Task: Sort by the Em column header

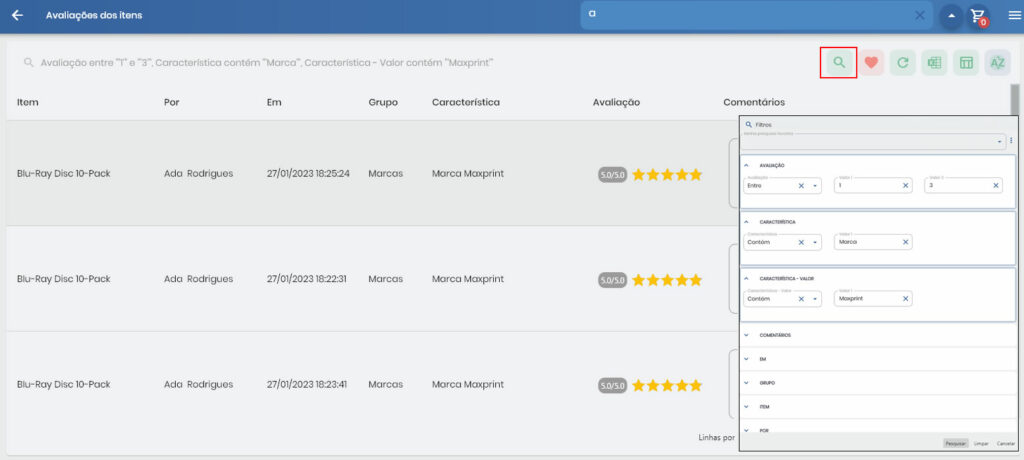Action: 274,103
